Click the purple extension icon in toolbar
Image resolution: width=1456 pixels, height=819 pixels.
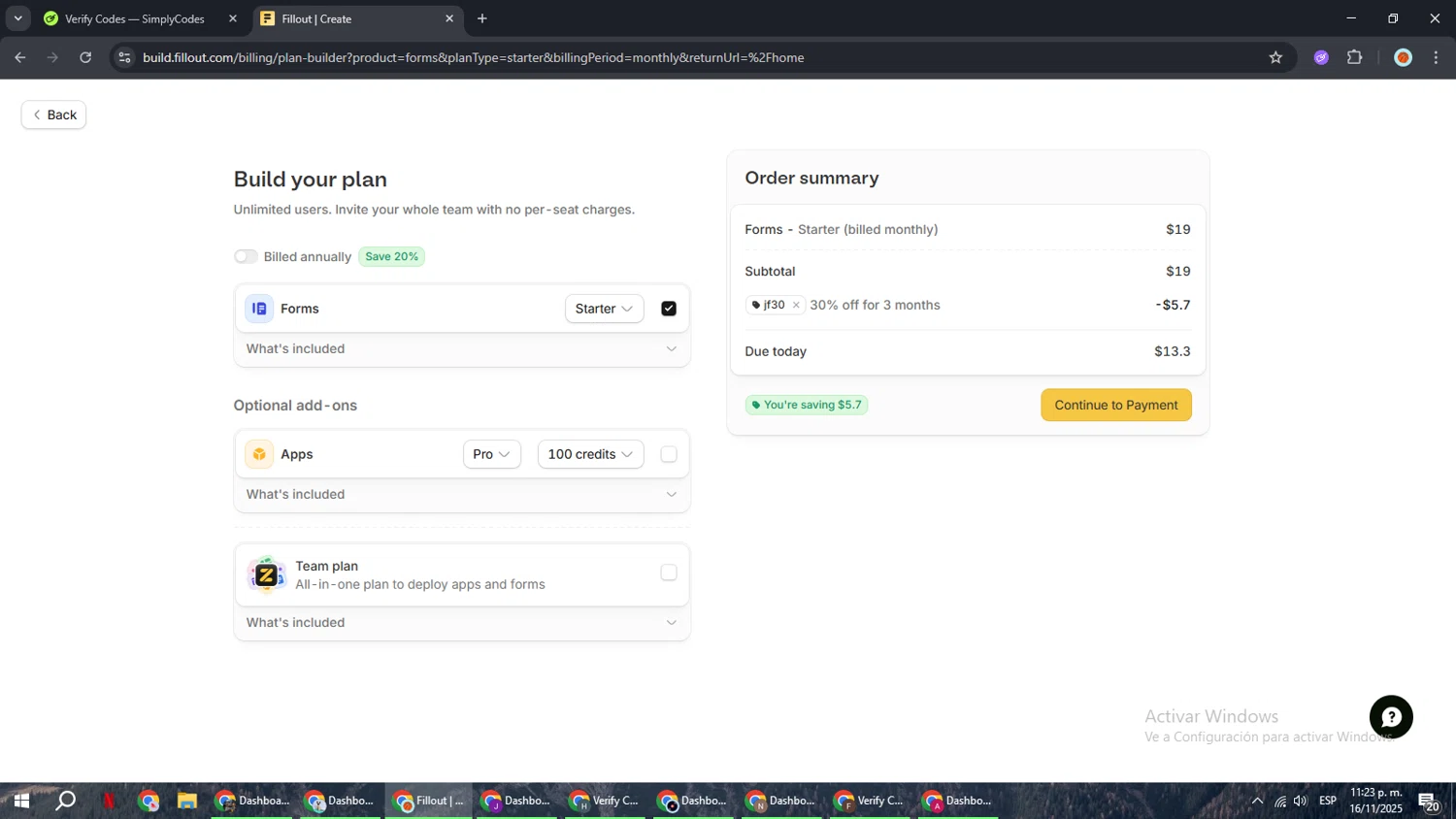click(x=1321, y=57)
